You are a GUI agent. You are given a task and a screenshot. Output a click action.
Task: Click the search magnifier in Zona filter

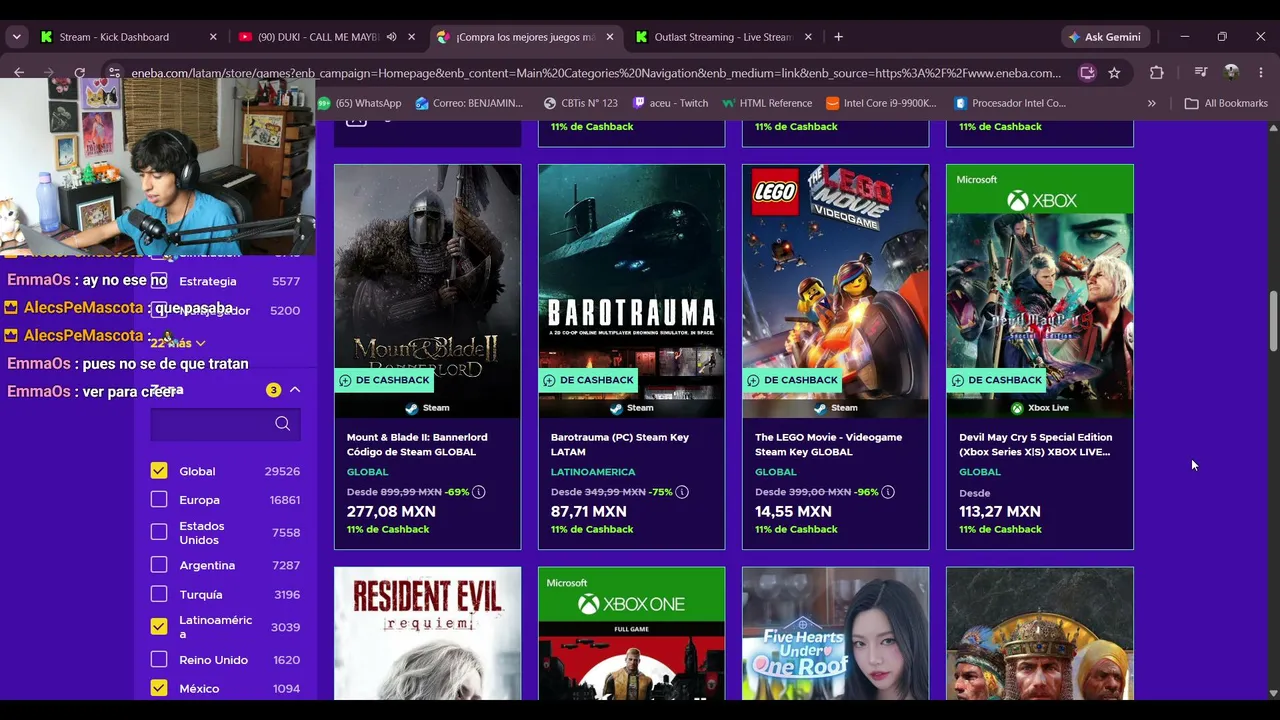(x=283, y=424)
